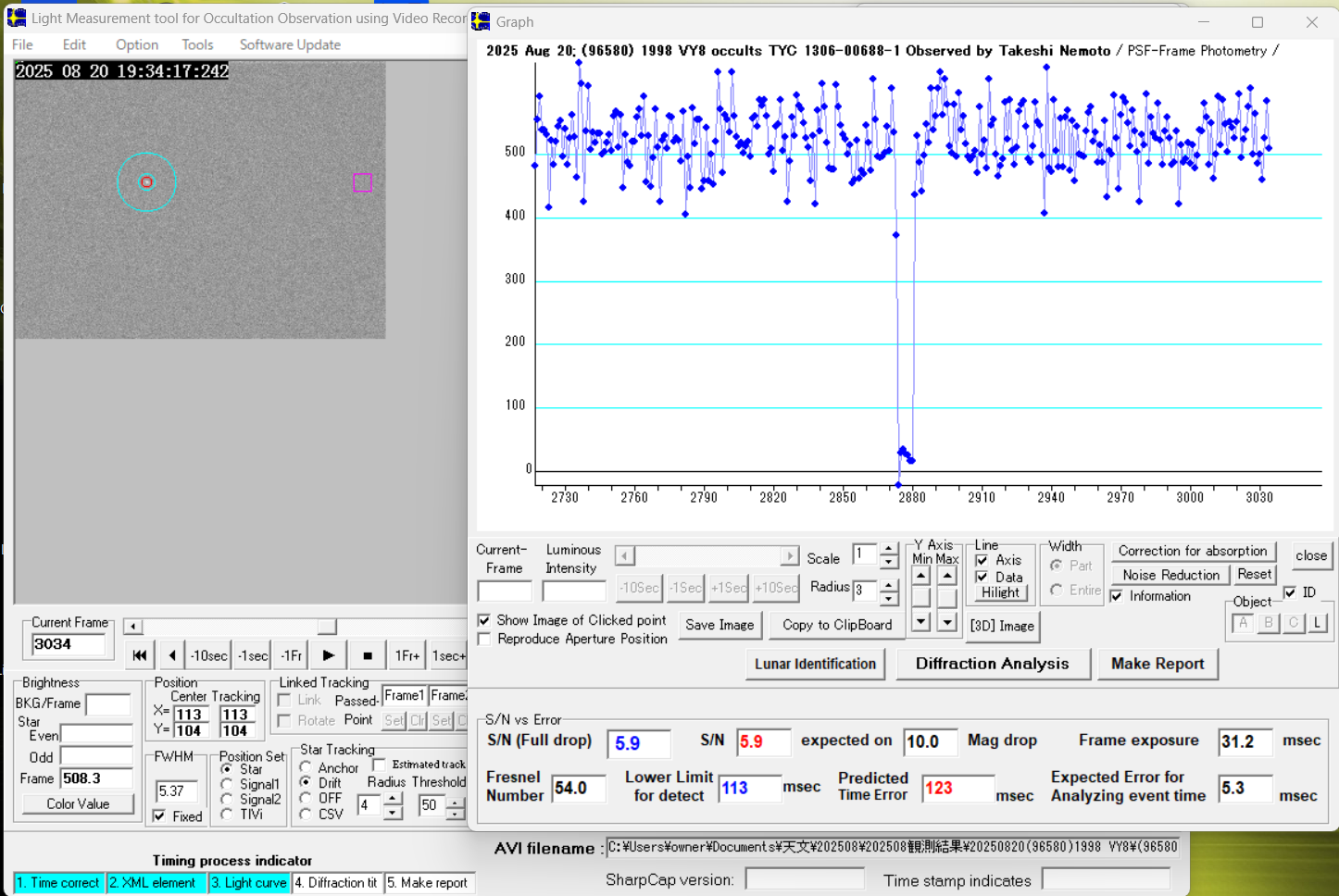Step back using the left triangle icon
The image size is (1339, 896).
point(172,655)
